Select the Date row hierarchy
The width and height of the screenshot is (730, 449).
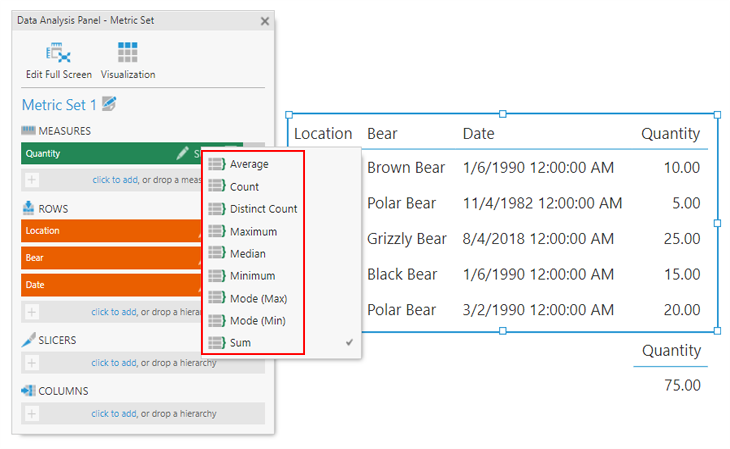111,285
